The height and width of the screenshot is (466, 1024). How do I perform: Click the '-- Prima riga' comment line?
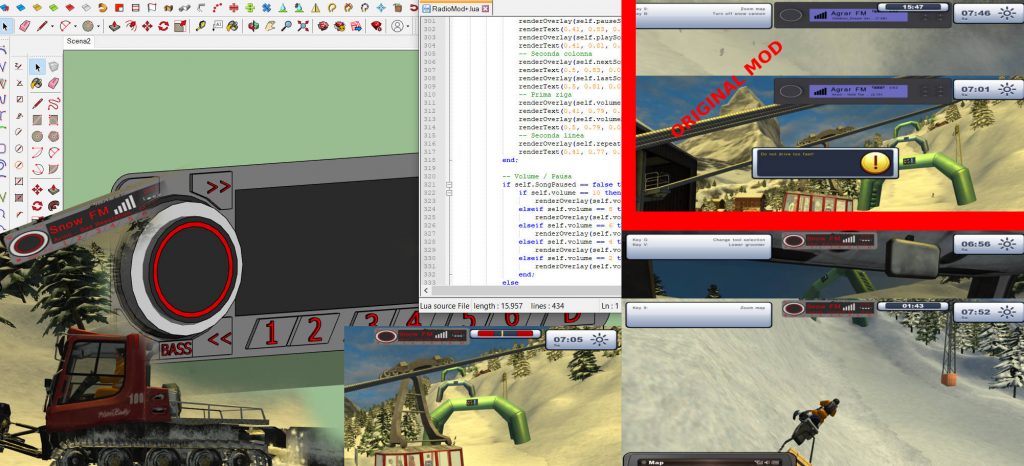coord(546,95)
